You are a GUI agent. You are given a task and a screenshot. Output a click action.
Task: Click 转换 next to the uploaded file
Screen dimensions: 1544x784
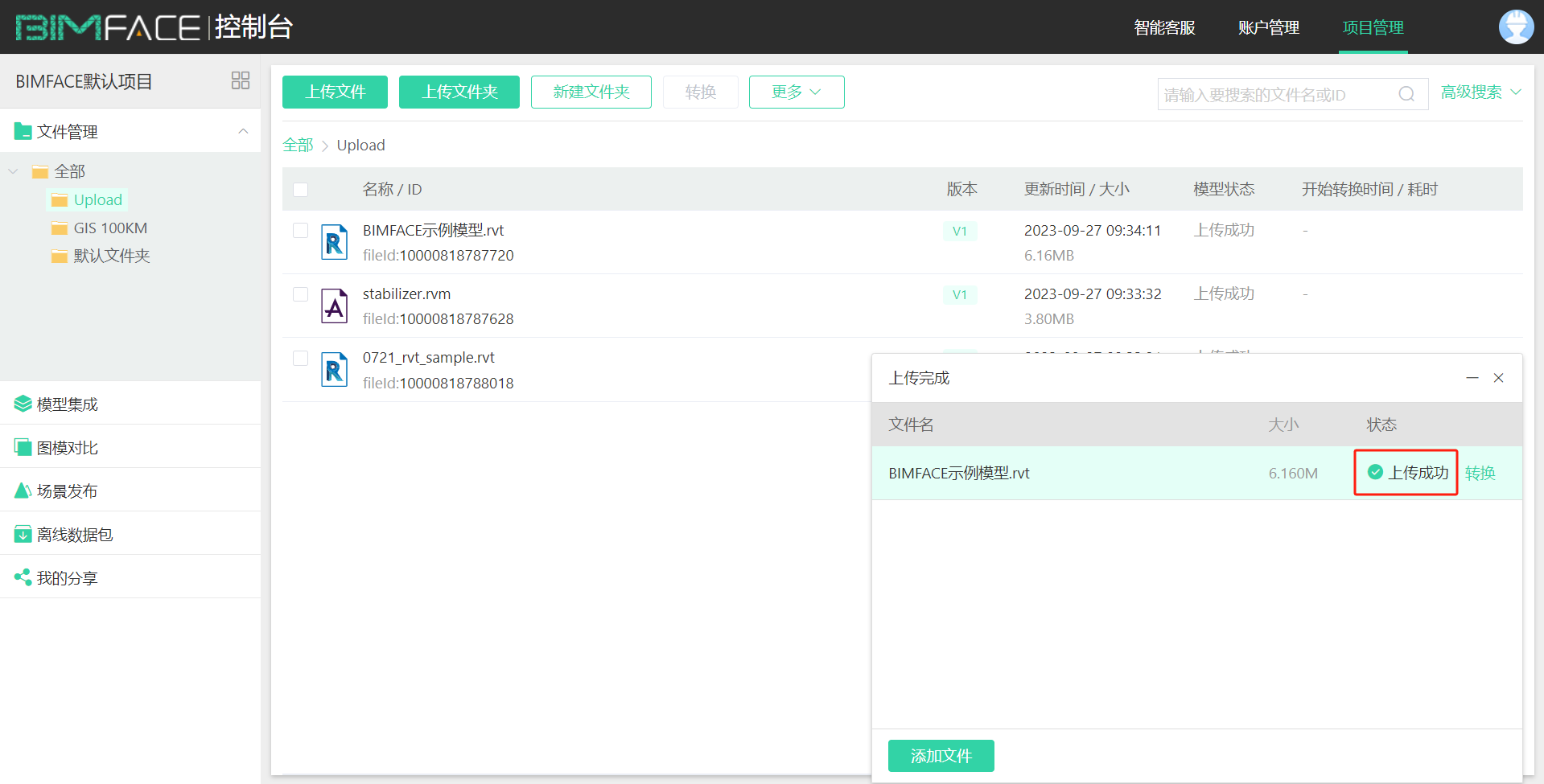pos(1481,473)
